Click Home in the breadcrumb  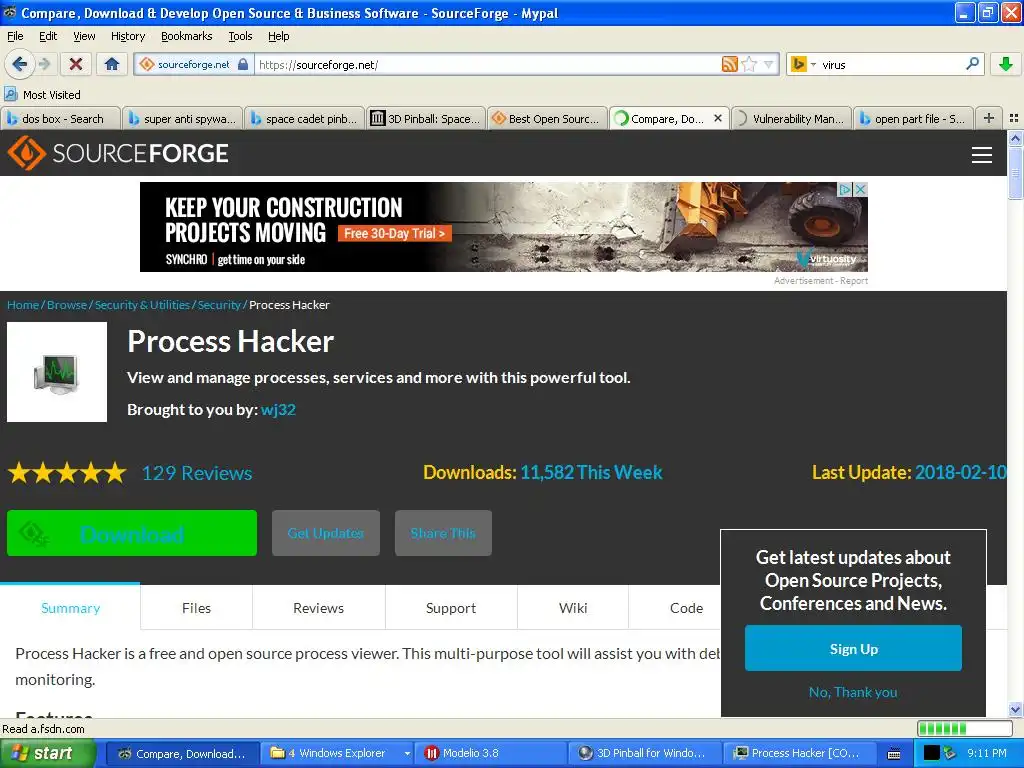pos(23,304)
